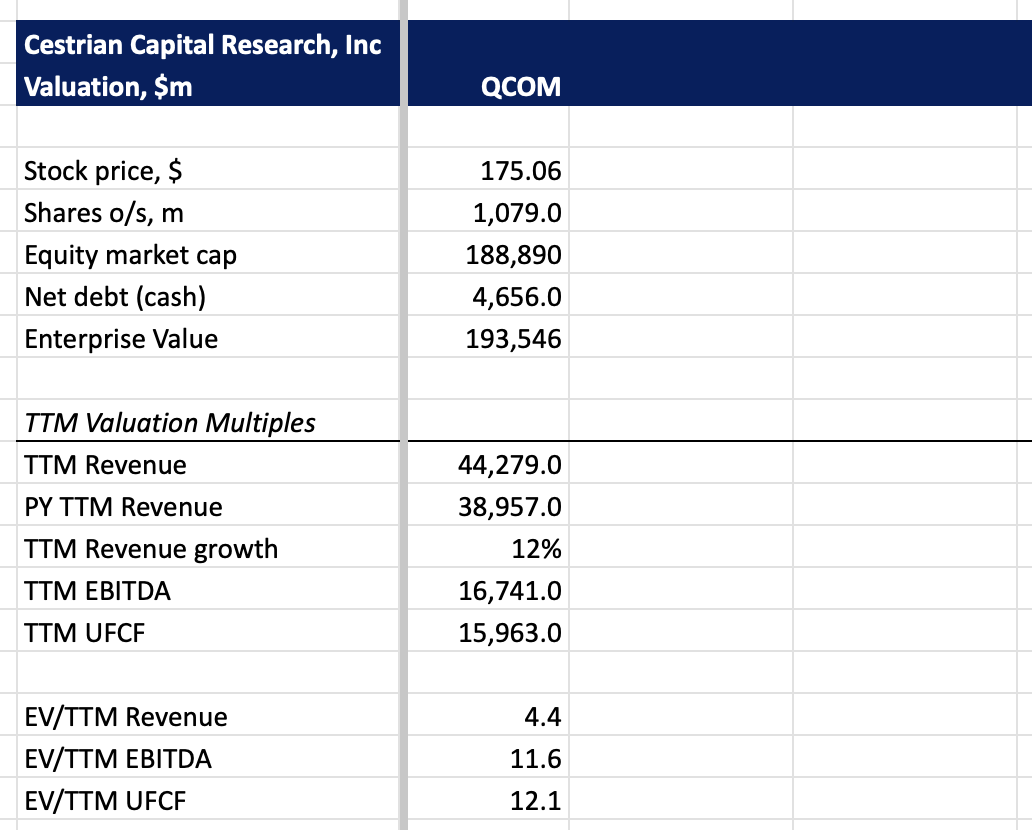Image resolution: width=1032 pixels, height=830 pixels.
Task: Select the TTM UFCF value 15,963.0
Action: (x=520, y=633)
